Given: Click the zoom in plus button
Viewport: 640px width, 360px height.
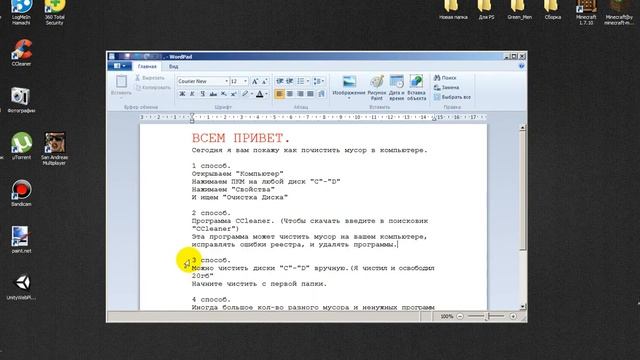Looking at the screenshot, I should coord(513,316).
